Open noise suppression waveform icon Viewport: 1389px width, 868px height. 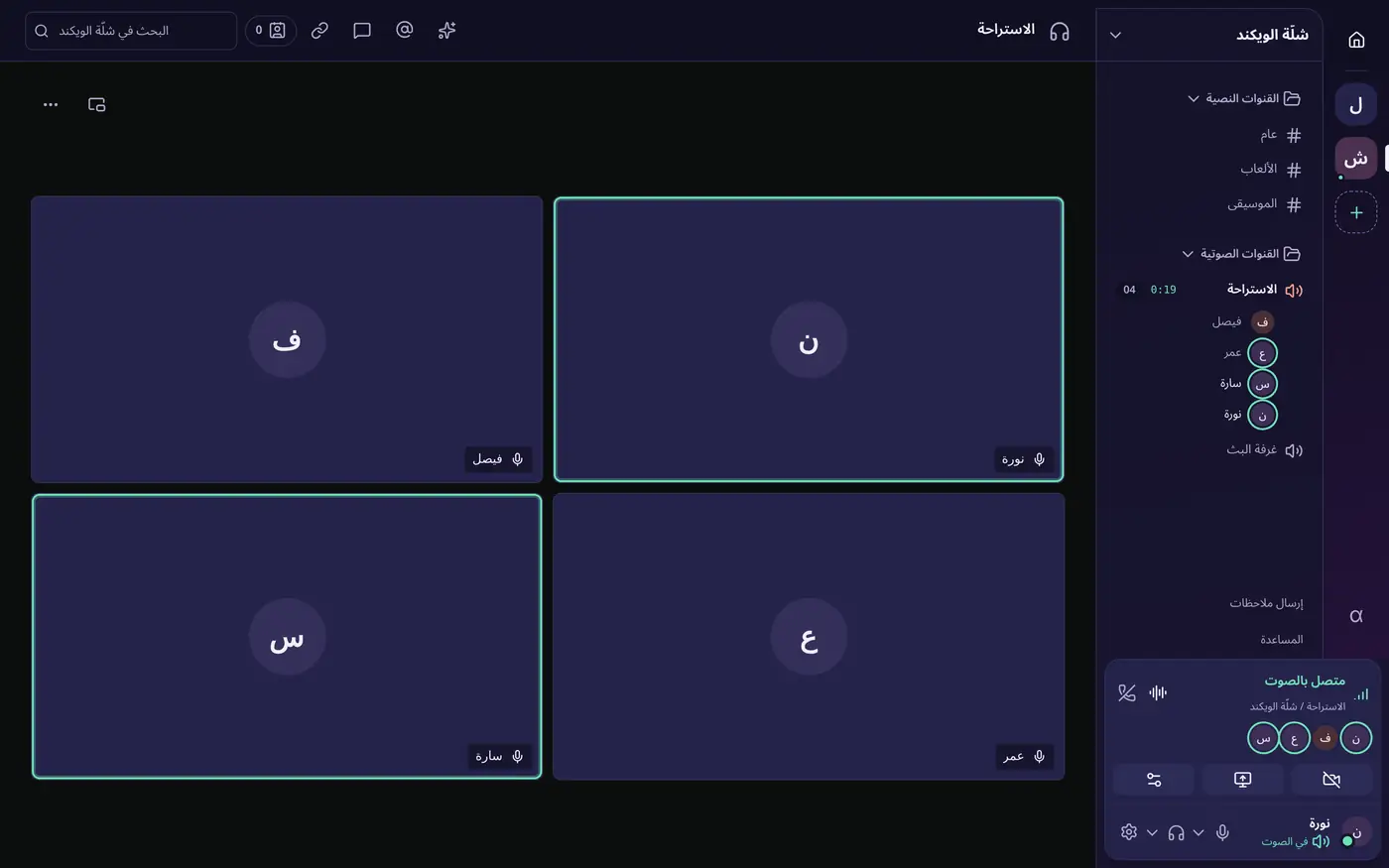click(x=1158, y=693)
